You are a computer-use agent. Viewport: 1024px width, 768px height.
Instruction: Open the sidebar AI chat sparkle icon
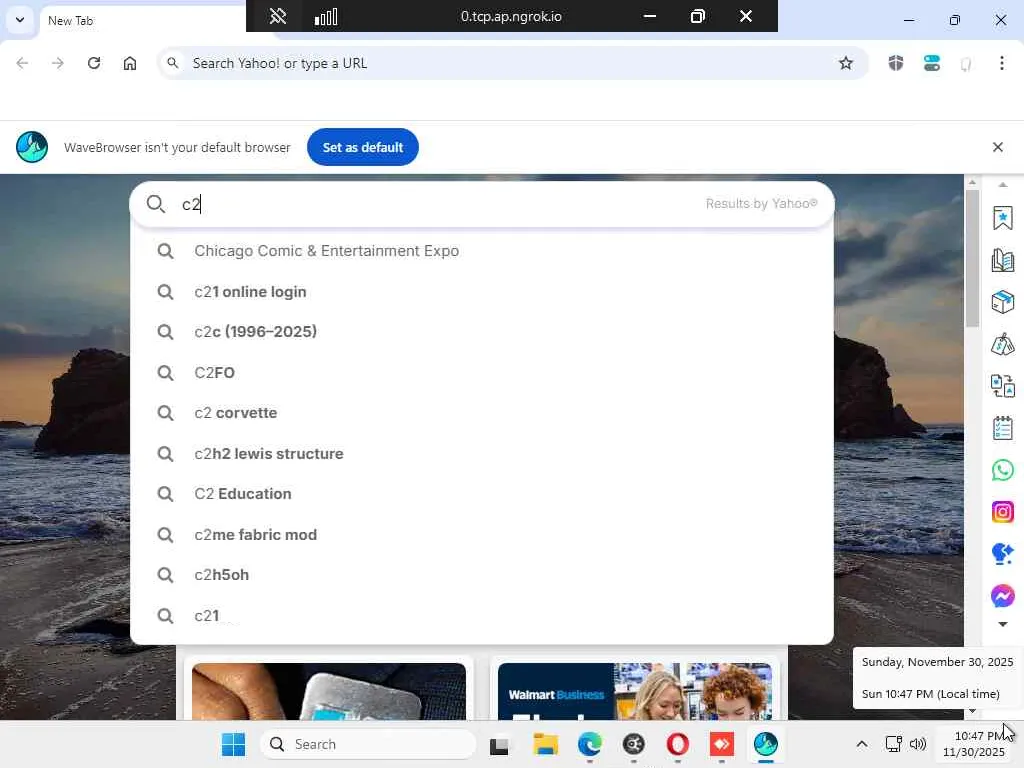1002,554
